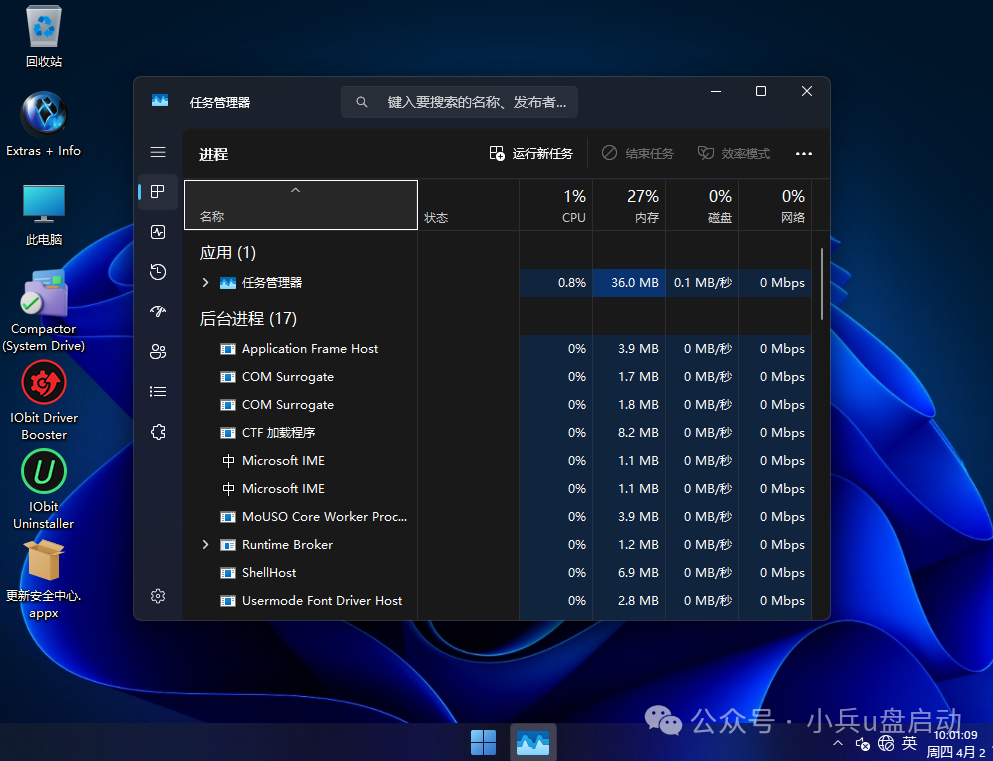Expand the 任务管理器 process row

206,283
